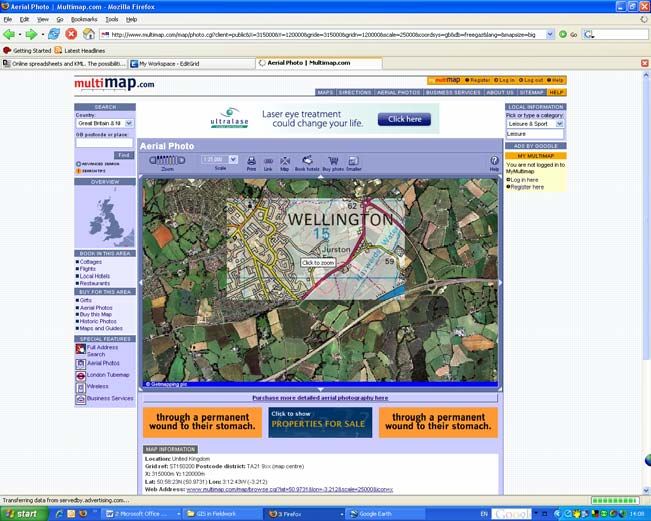The width and height of the screenshot is (651, 521).
Task: Close the current Firefox tab red X
Action: (x=644, y=63)
